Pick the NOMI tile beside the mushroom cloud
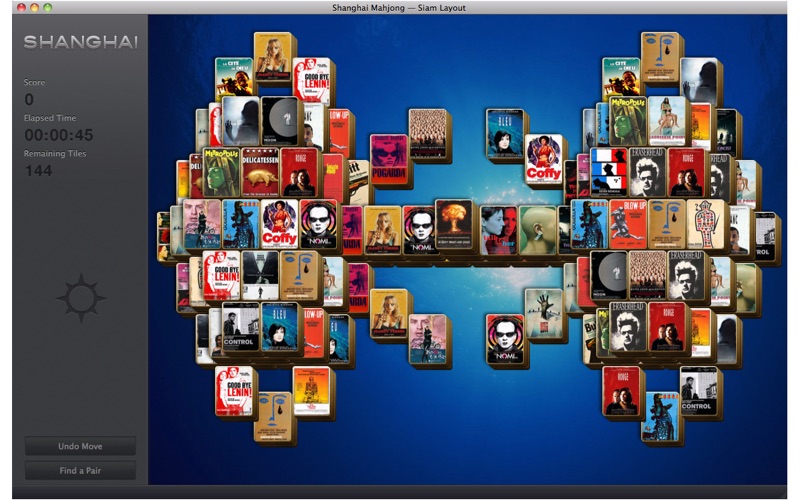 coord(419,231)
